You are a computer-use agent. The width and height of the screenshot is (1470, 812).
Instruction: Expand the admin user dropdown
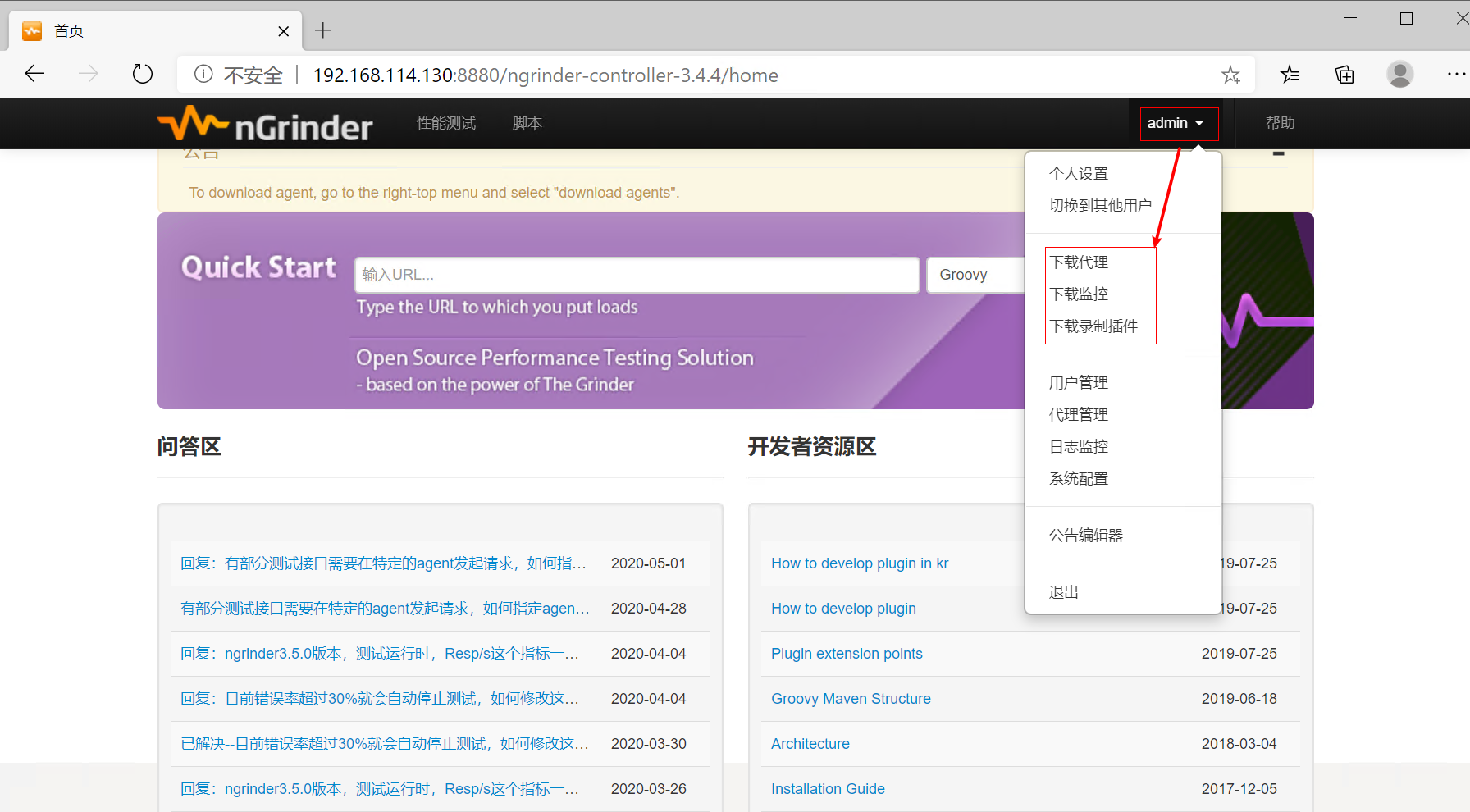tap(1178, 123)
